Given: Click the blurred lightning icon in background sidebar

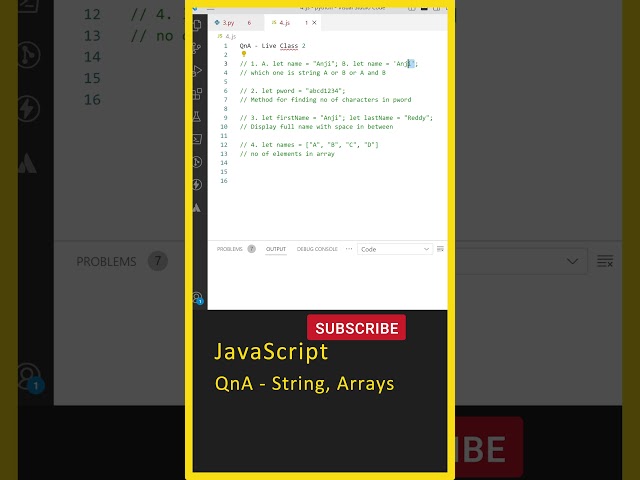Looking at the screenshot, I should [28, 109].
